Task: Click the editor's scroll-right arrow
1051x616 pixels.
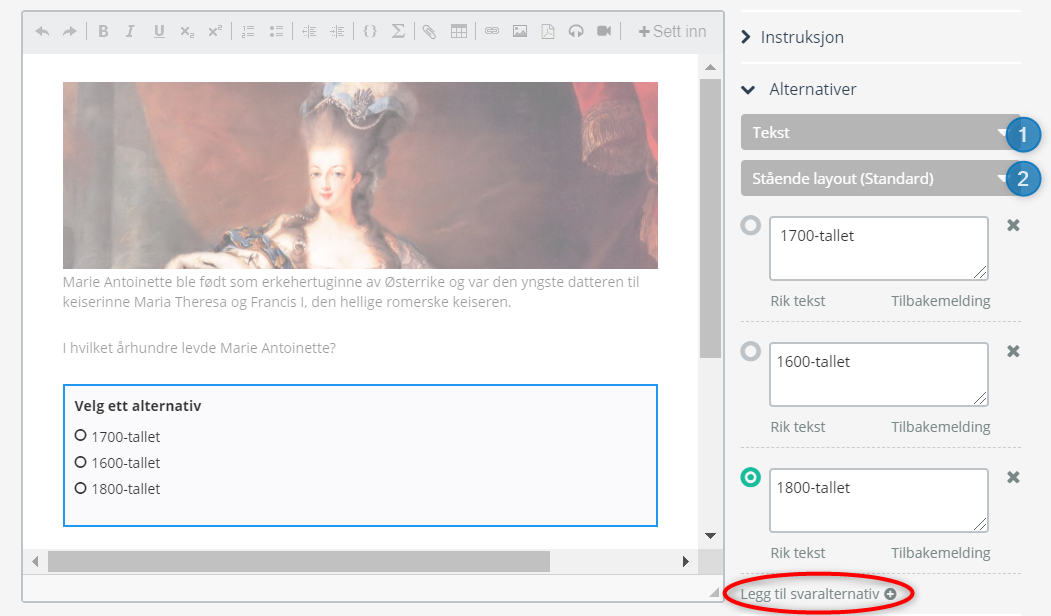Action: click(685, 561)
